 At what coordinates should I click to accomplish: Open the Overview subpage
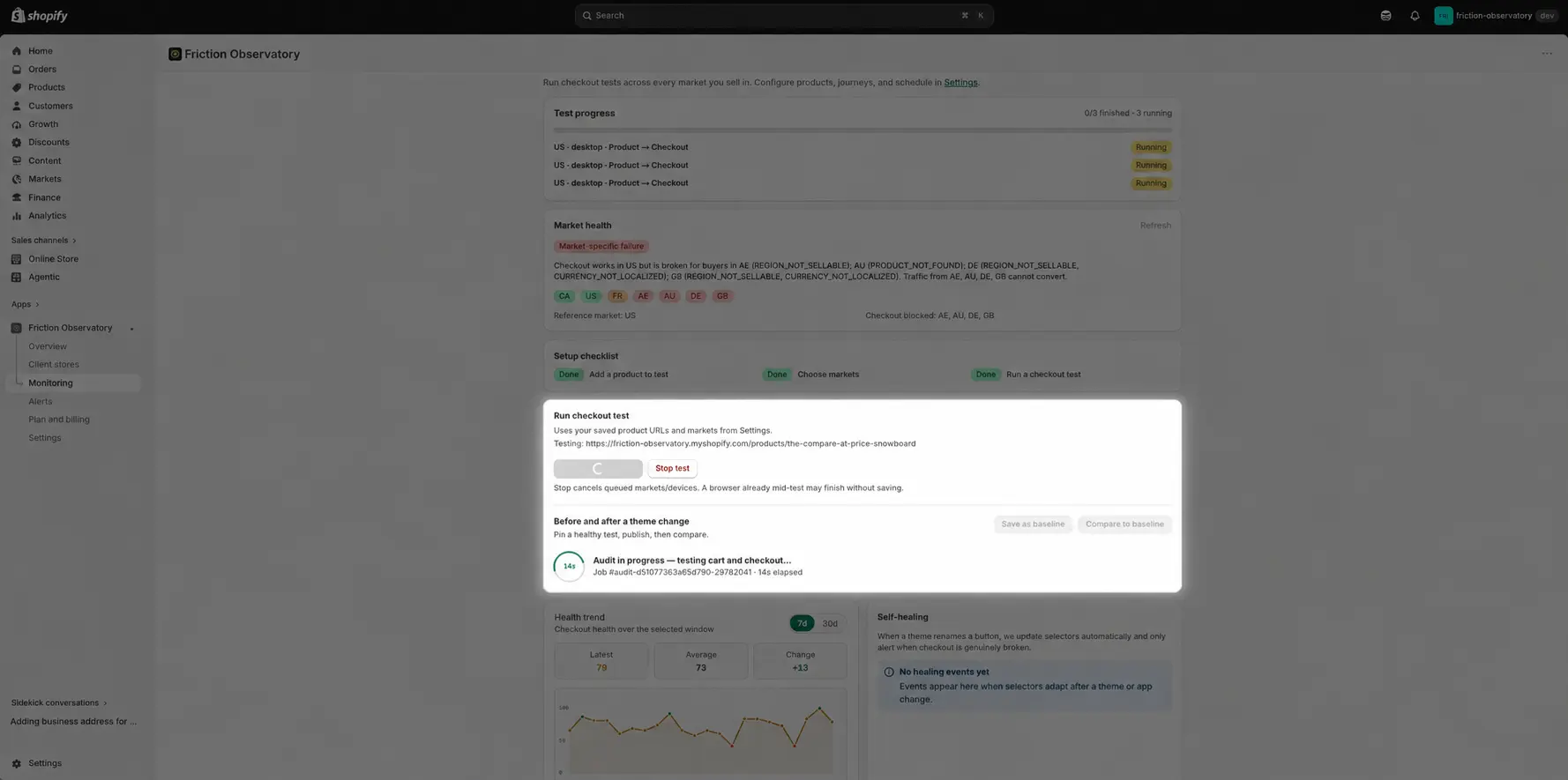point(48,346)
